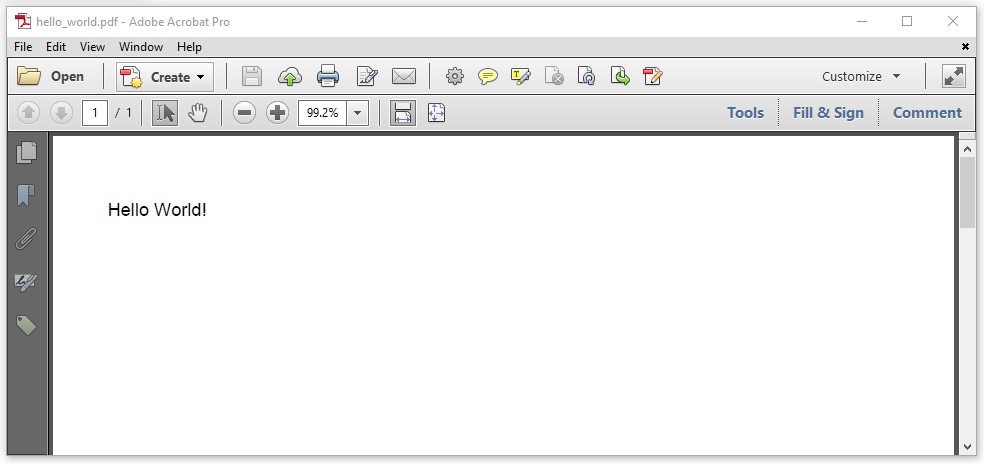Show the Page Thumbnails panel
Viewport: 984px width, 464px height.
(26, 153)
